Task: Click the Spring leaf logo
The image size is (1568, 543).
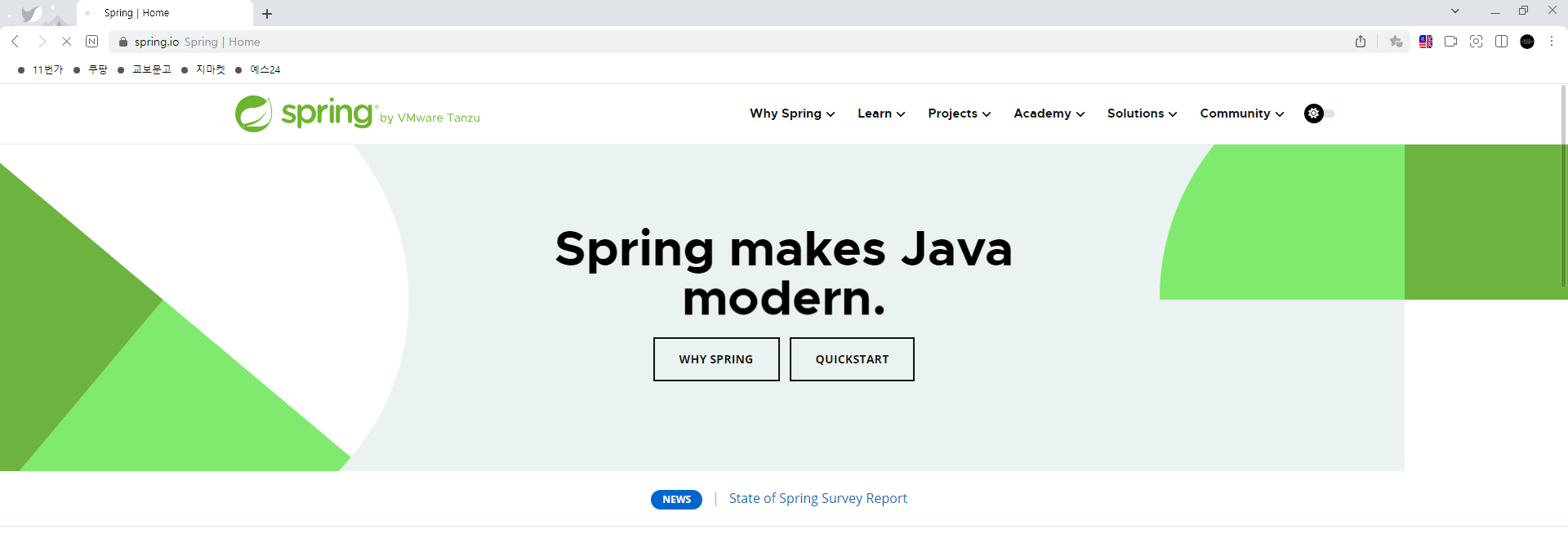Action: 254,113
